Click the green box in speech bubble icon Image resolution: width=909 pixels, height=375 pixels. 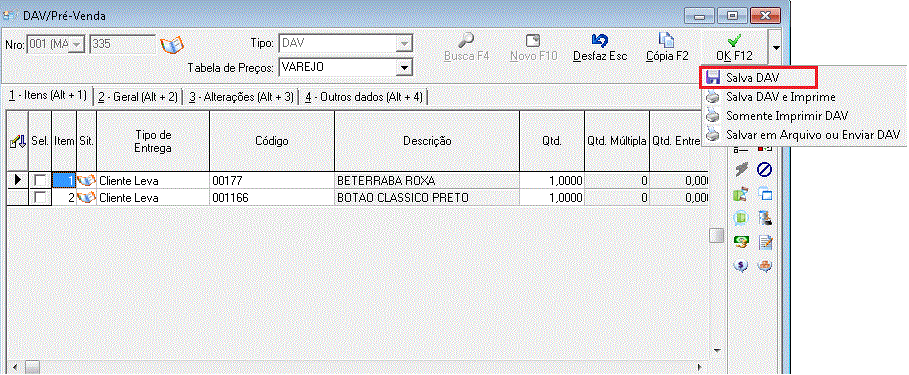pyautogui.click(x=741, y=219)
